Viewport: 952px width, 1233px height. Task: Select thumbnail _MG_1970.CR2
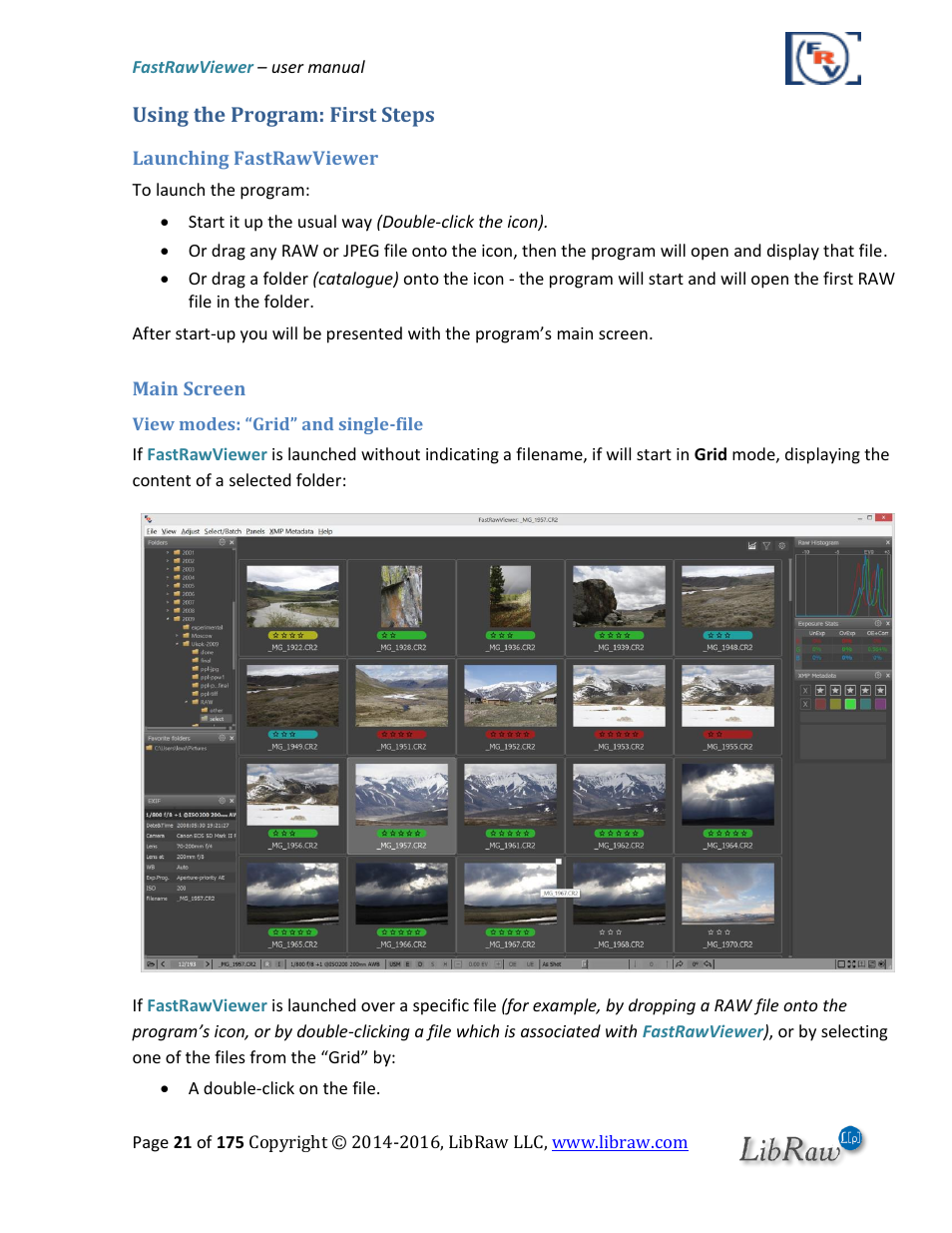[x=728, y=904]
